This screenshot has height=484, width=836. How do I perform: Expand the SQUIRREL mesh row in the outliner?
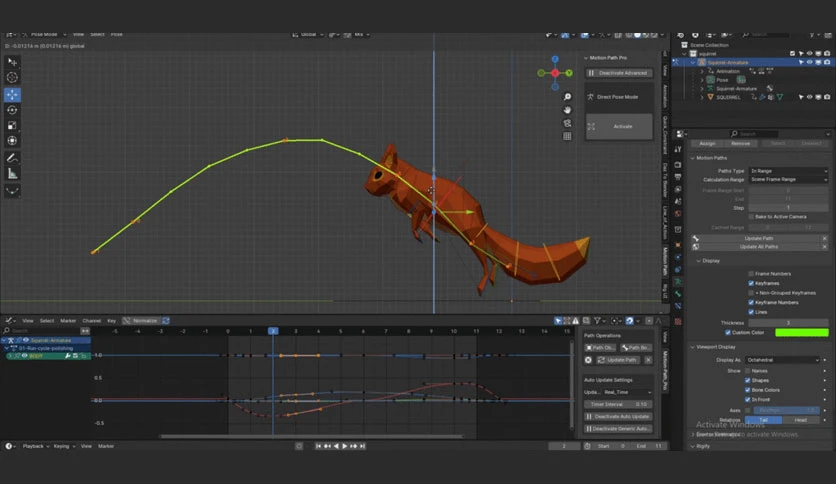click(702, 97)
